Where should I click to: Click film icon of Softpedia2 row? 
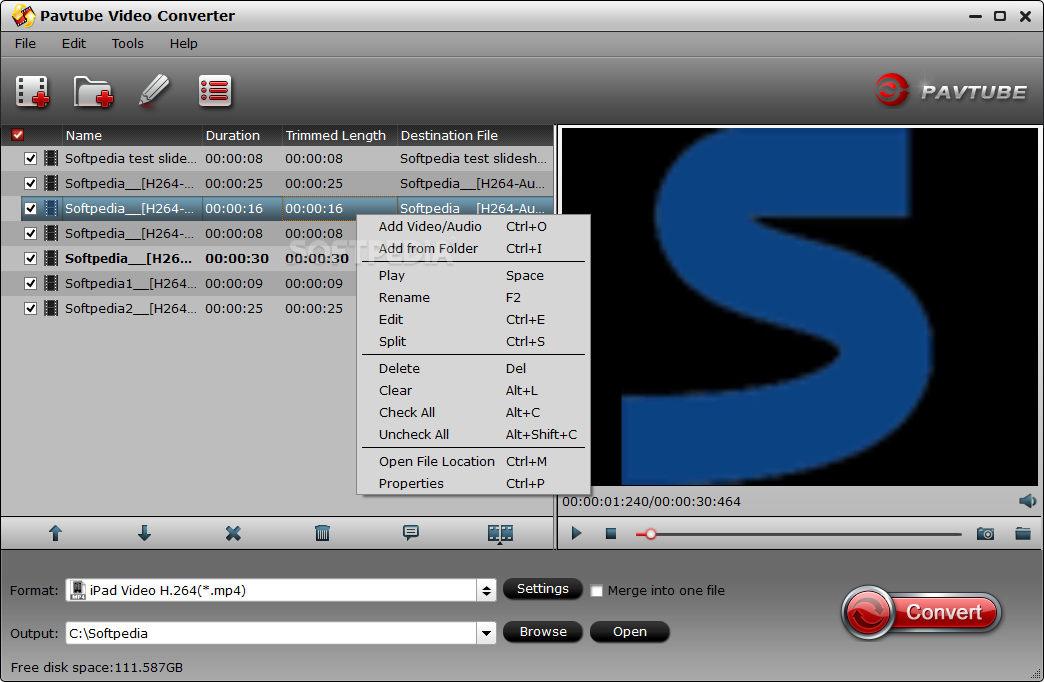(51, 308)
